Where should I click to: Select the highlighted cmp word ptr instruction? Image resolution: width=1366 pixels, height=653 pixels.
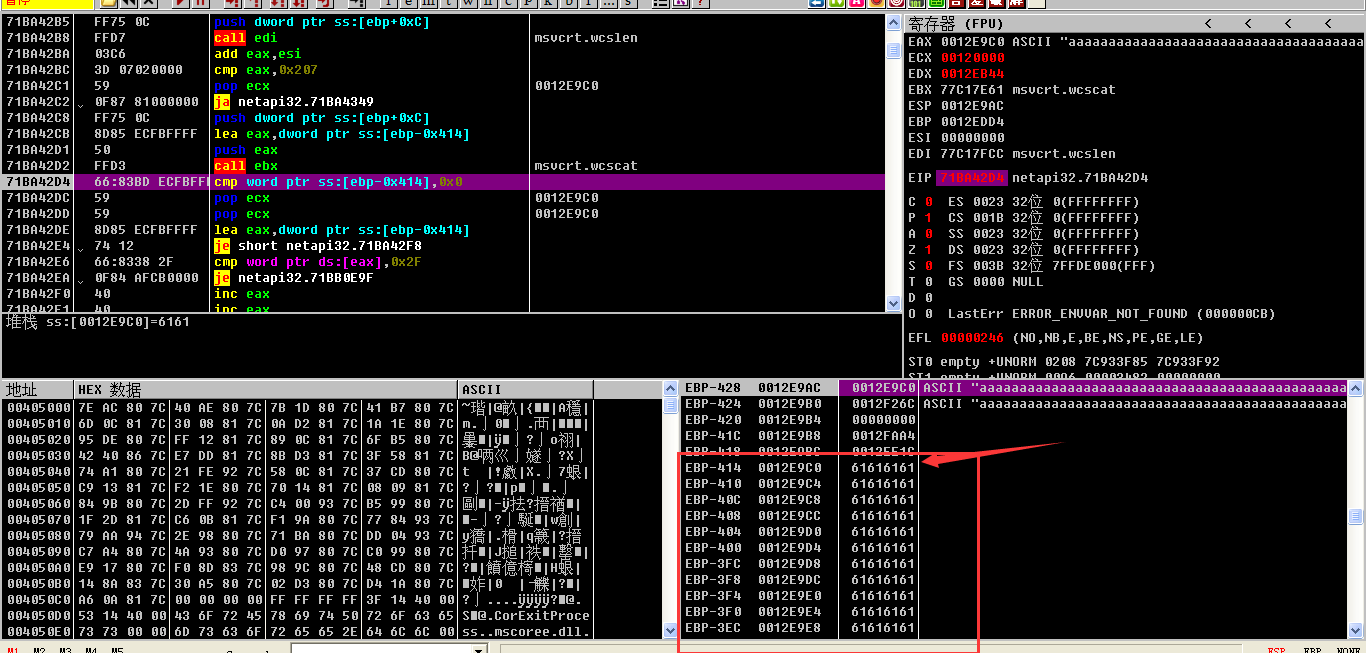click(338, 182)
